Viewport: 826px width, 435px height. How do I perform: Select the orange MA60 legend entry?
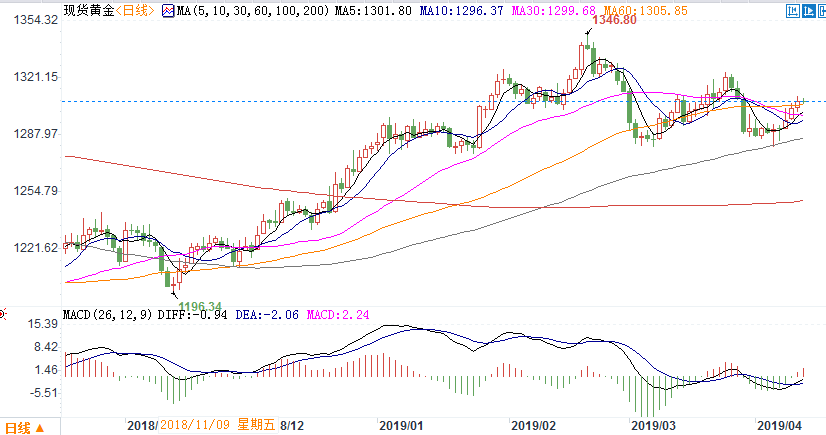click(x=604, y=10)
